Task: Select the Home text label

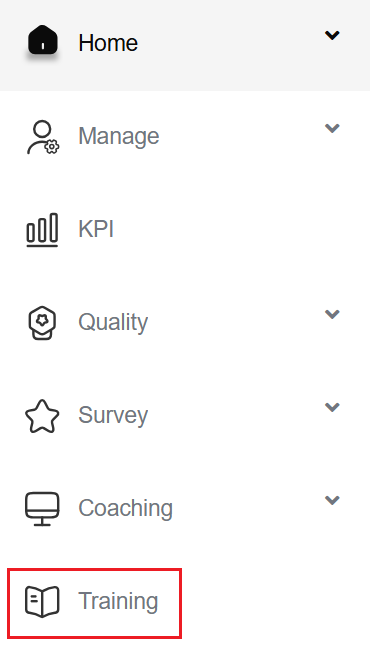Action: [x=108, y=43]
